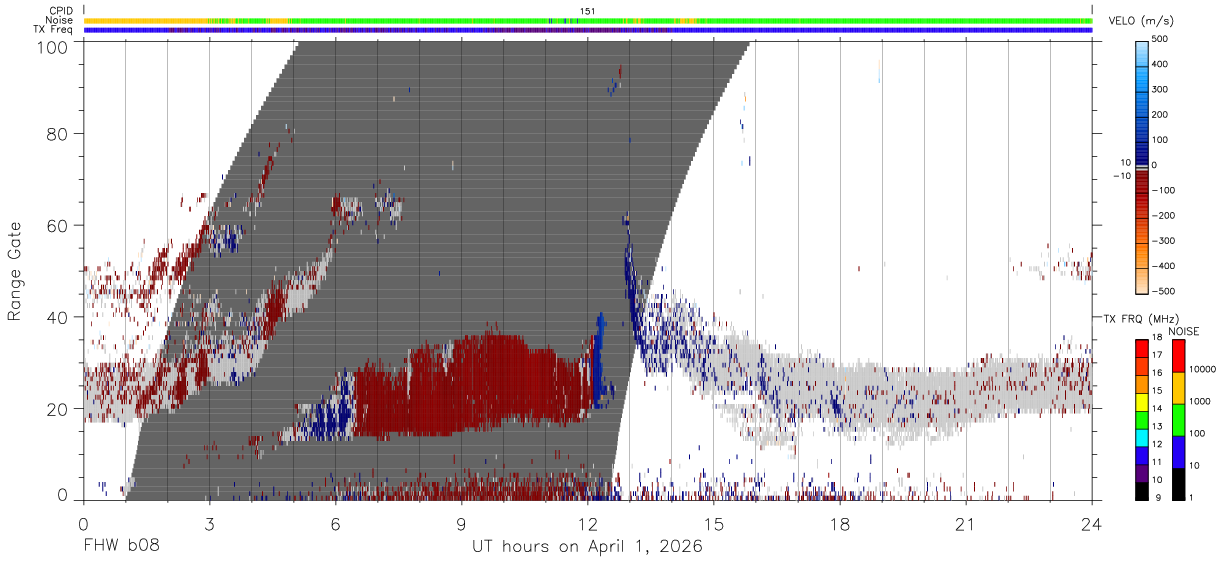The height and width of the screenshot is (567, 1228).
Task: Click the TX Freq row label
Action: click(x=53, y=29)
